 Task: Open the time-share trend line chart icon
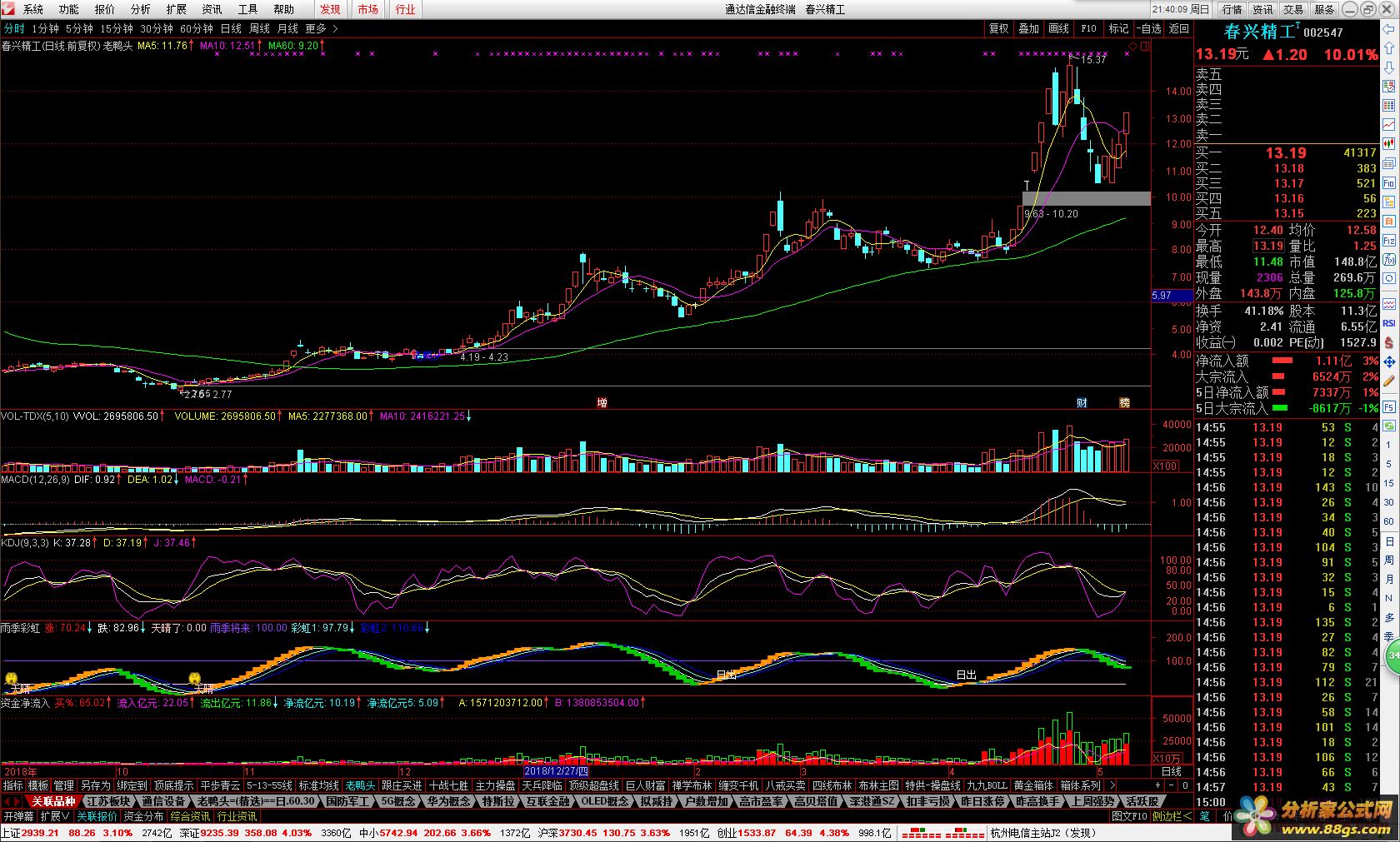[x=1389, y=125]
